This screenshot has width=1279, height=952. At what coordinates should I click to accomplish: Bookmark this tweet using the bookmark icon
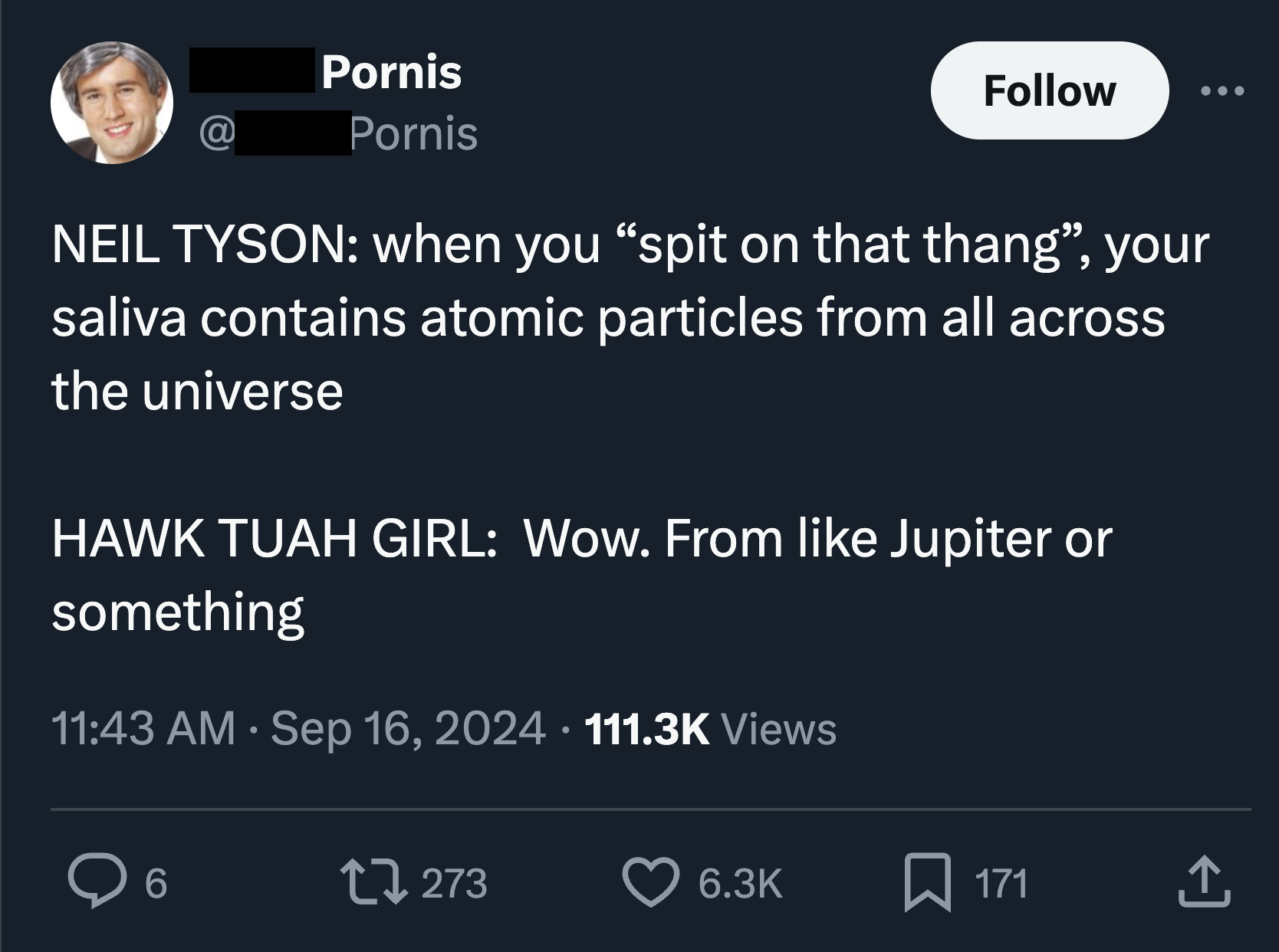928,883
